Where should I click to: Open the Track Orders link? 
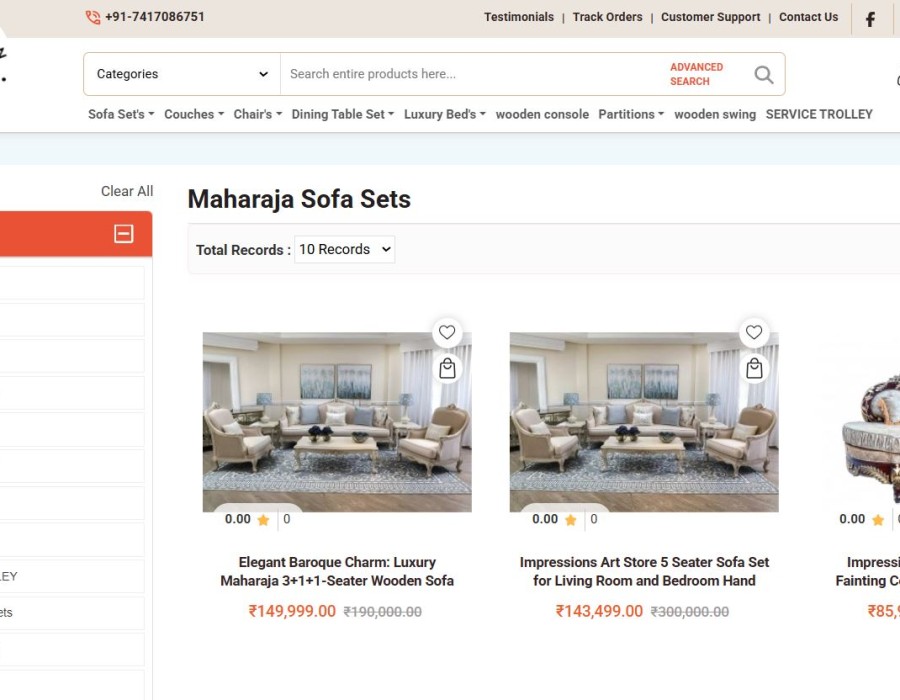coord(607,17)
